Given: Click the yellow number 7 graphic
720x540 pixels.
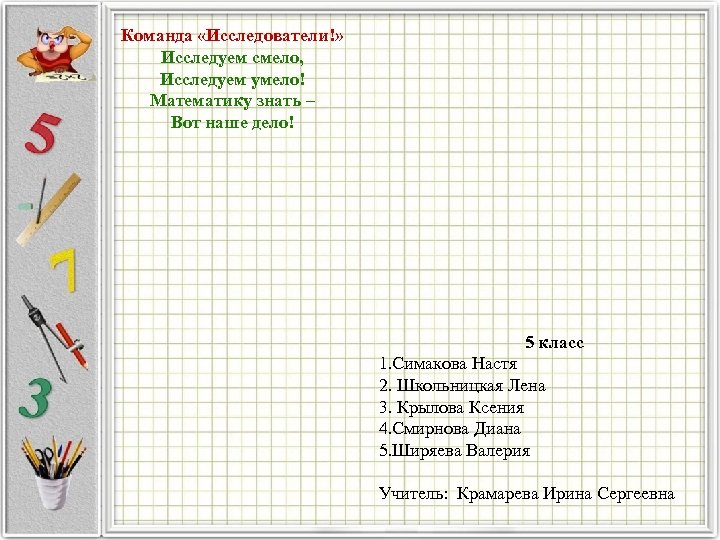Looking at the screenshot, I should [x=64, y=270].
